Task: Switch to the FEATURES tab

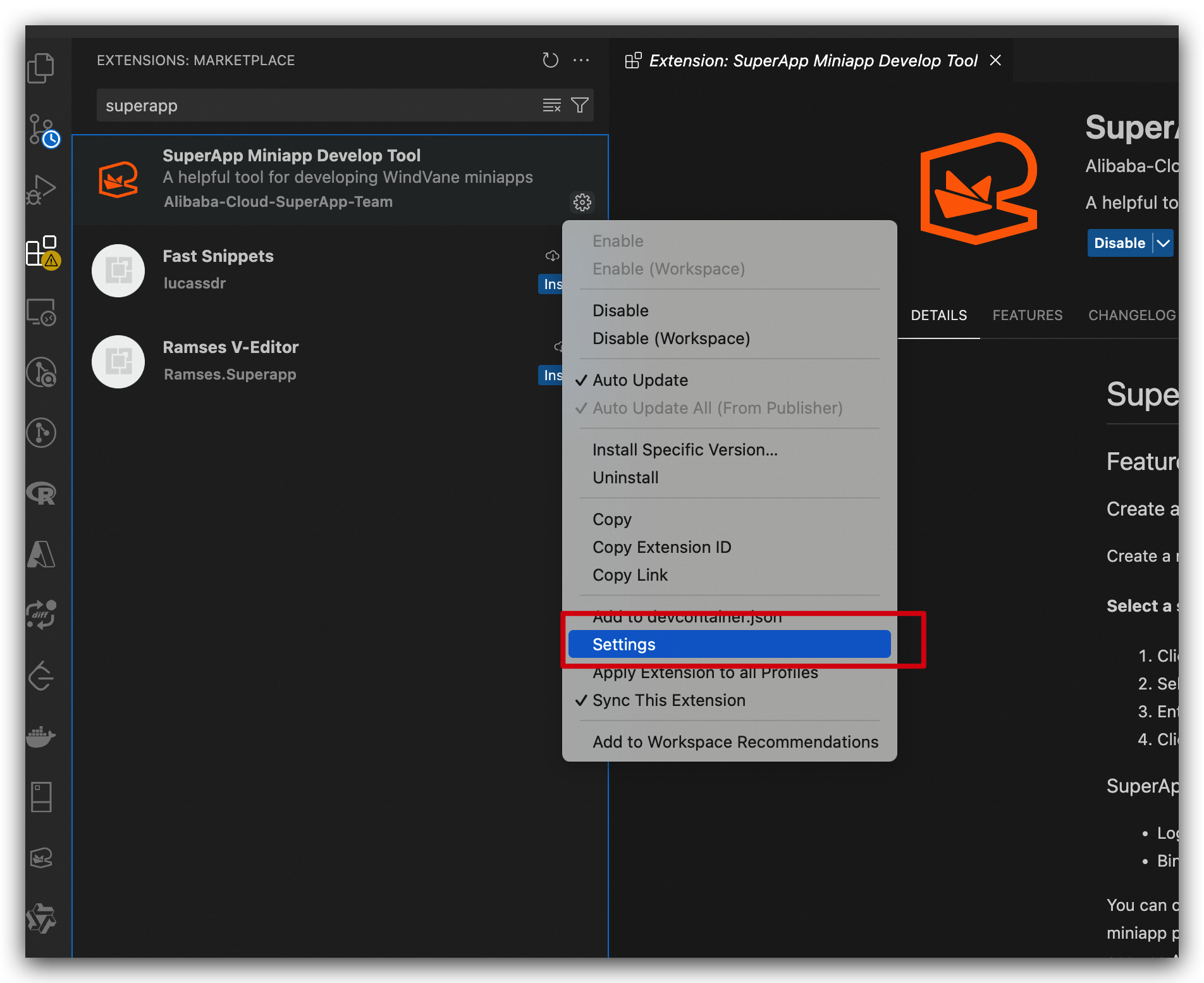Action: click(1027, 315)
